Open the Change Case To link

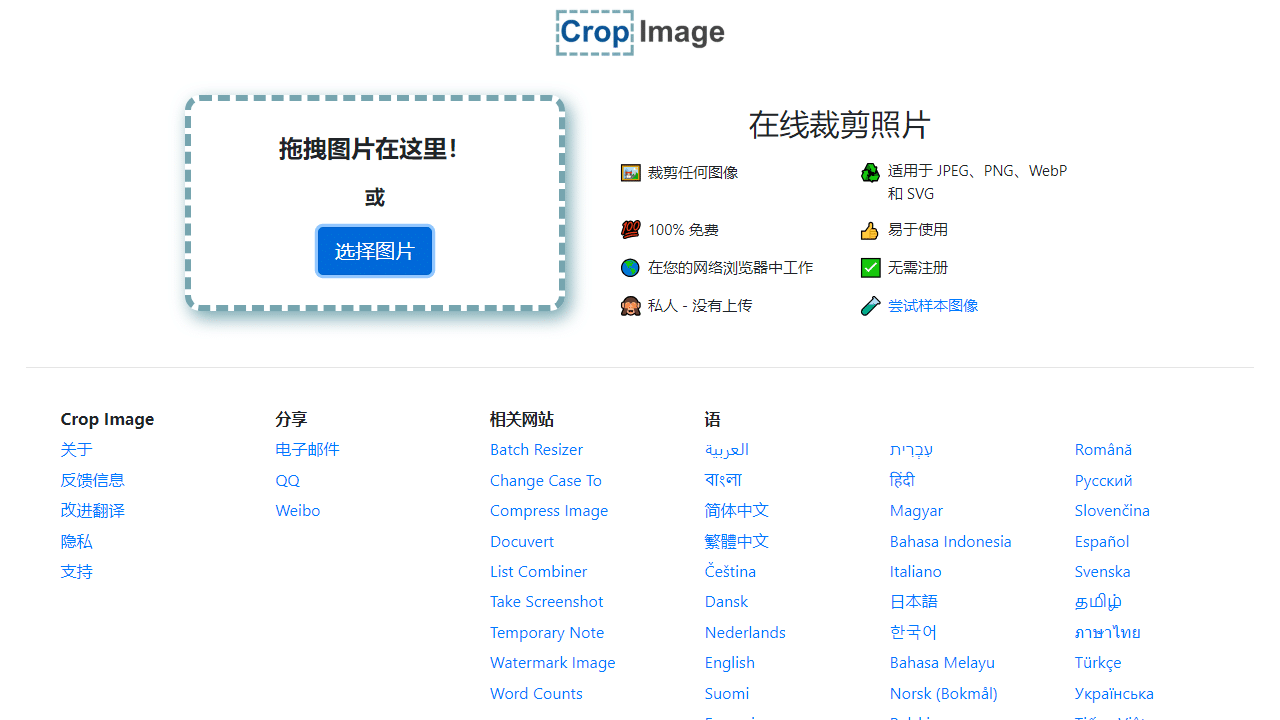[546, 480]
